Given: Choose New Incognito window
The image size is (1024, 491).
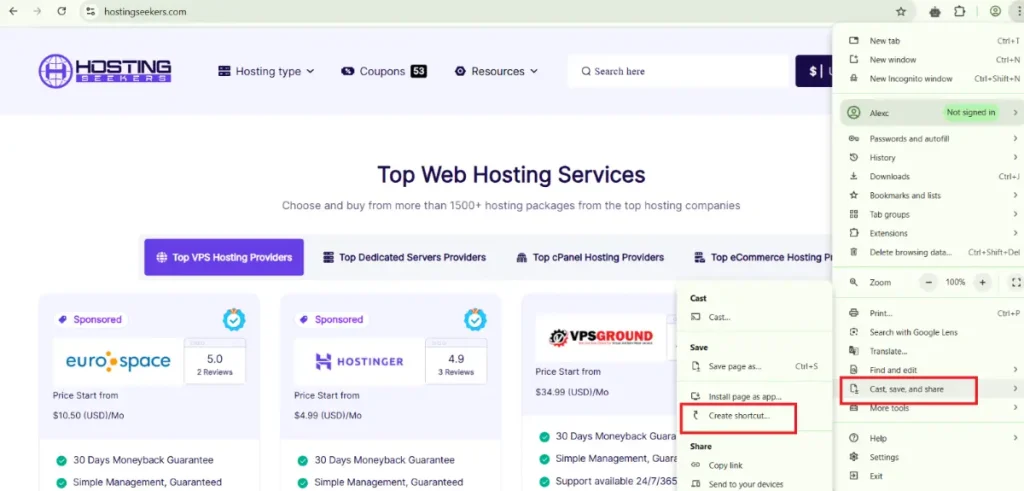Looking at the screenshot, I should [911, 78].
